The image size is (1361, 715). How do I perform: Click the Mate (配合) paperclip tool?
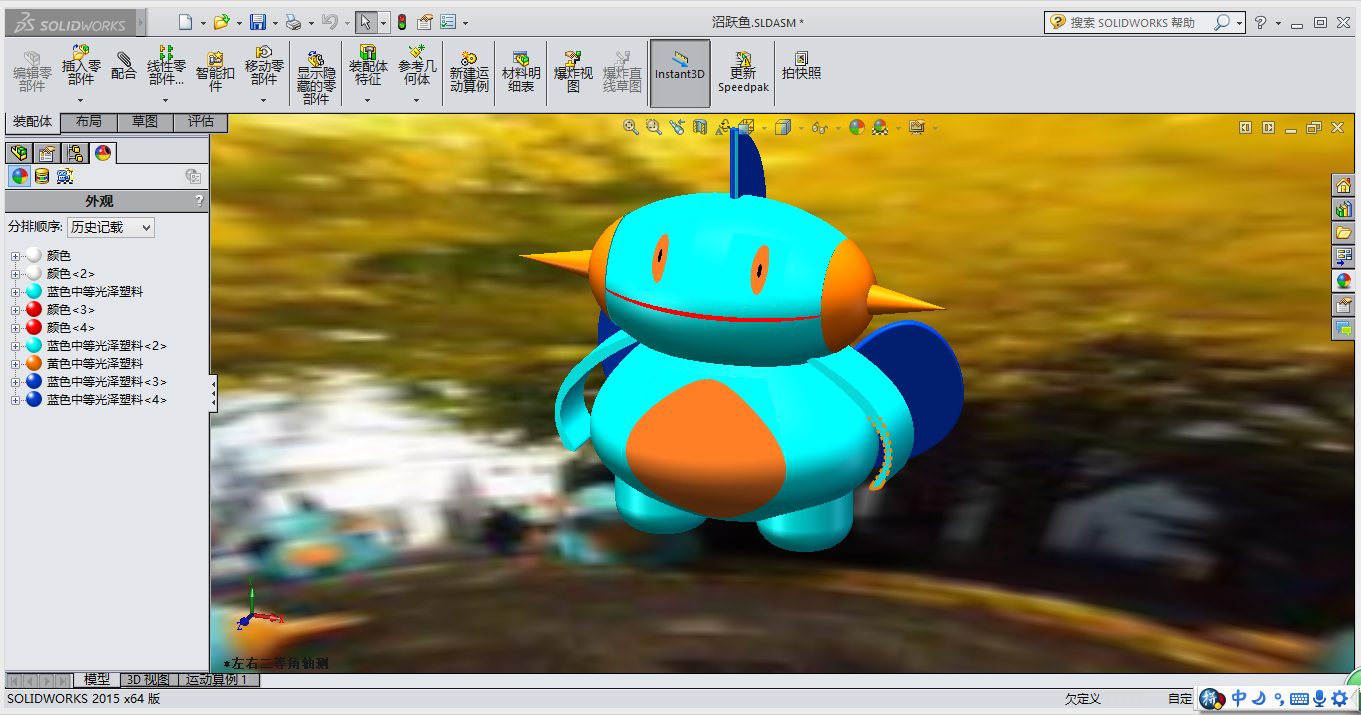[x=124, y=65]
